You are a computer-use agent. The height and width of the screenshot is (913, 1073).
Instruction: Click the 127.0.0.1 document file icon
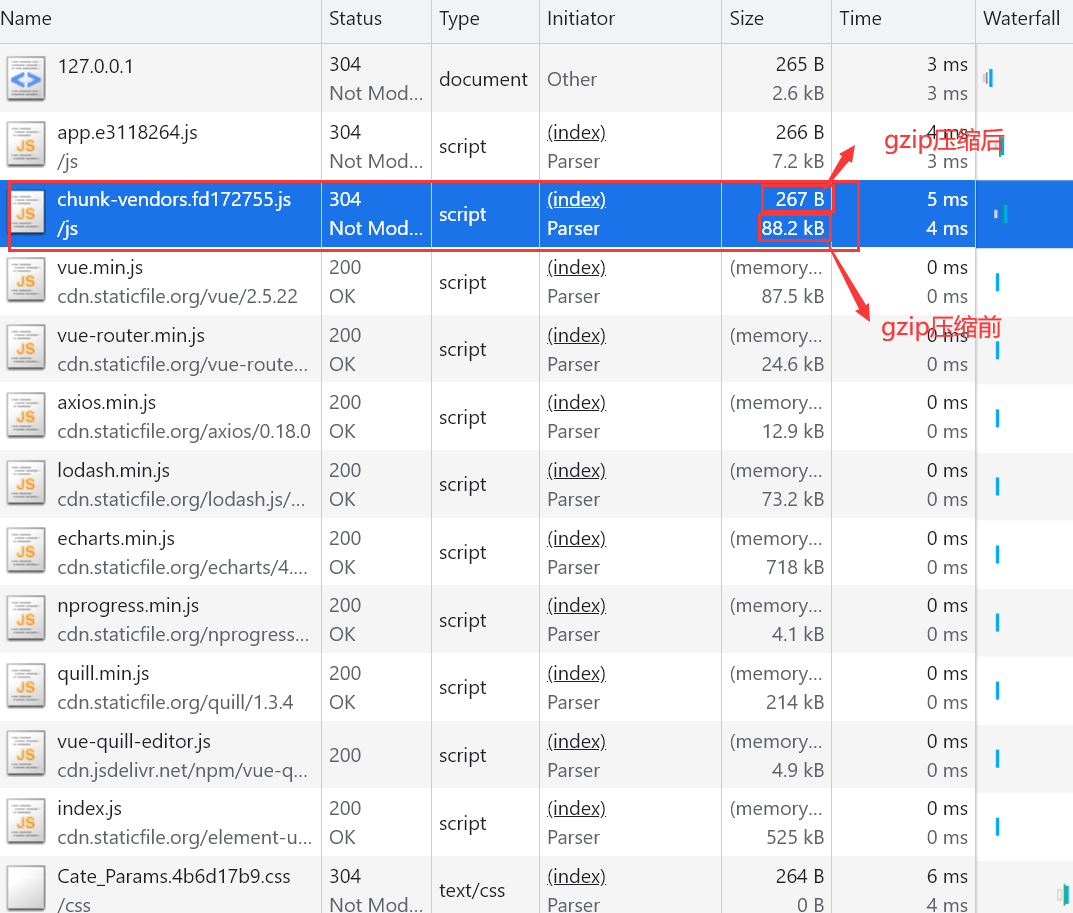[26, 79]
